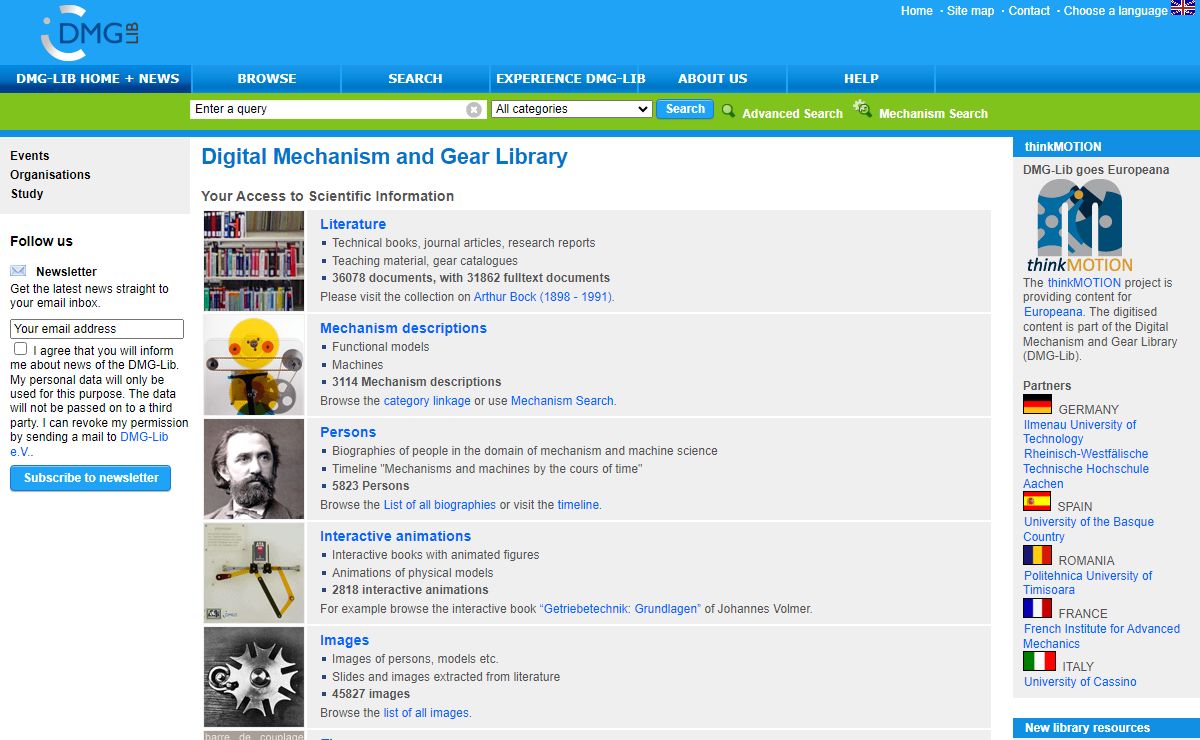This screenshot has width=1200, height=740.
Task: Open University of the Basque Country link
Action: (1089, 529)
